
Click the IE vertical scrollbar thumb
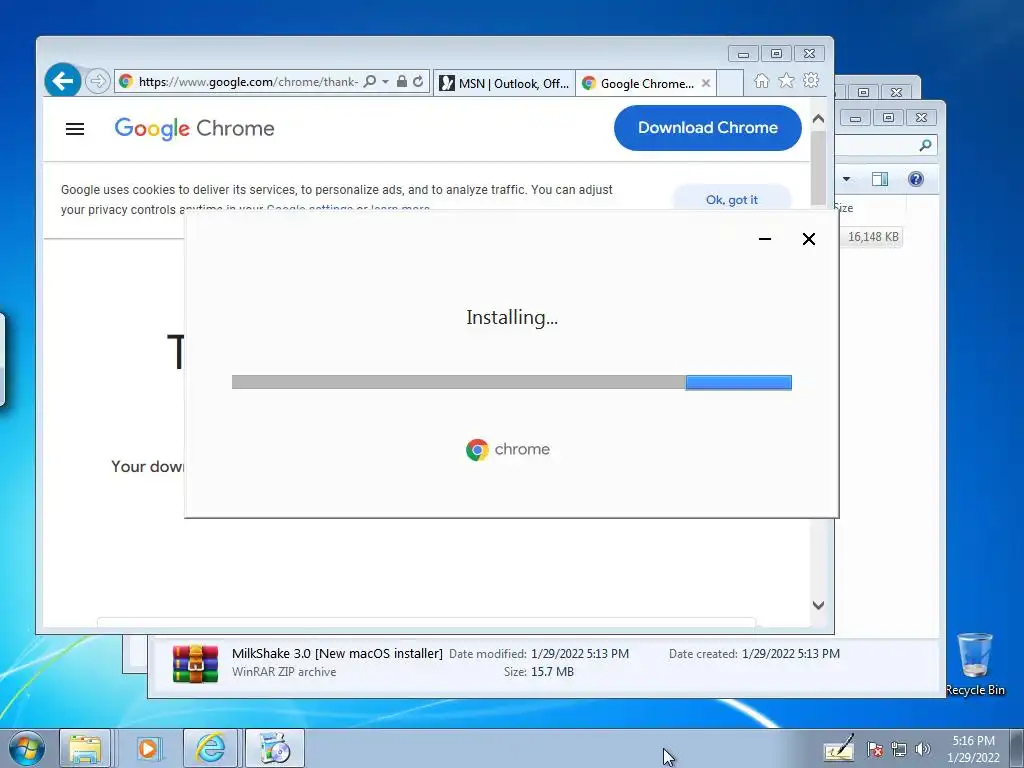point(818,168)
